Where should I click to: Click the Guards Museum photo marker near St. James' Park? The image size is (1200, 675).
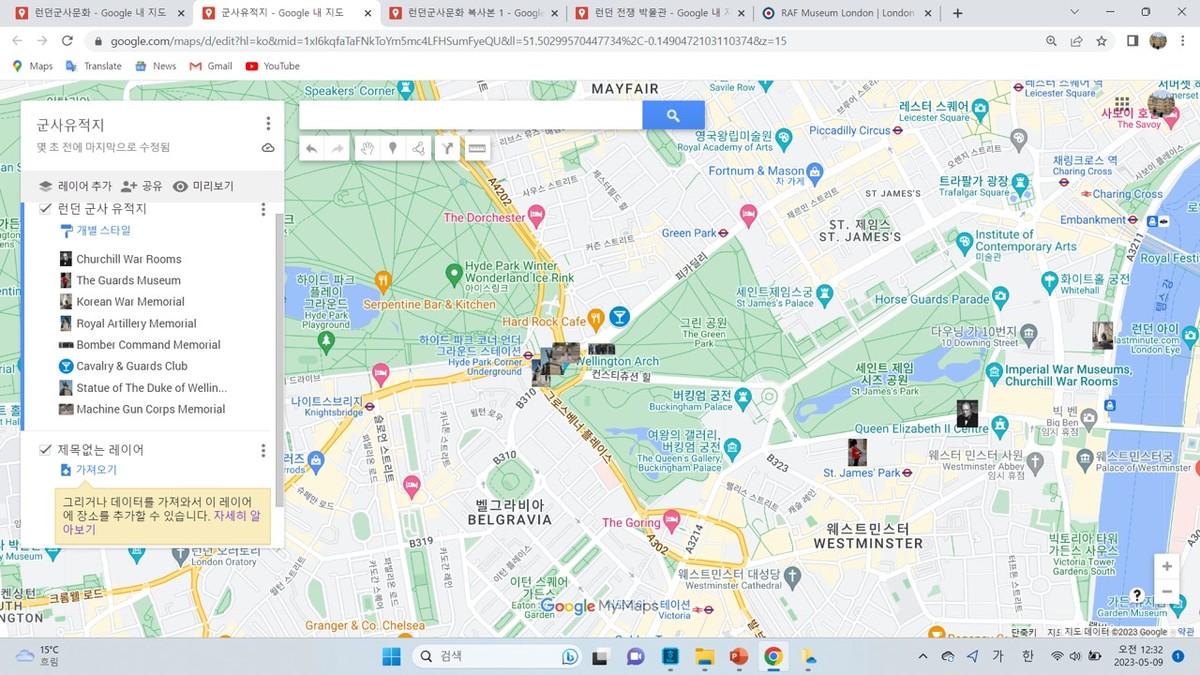857,452
